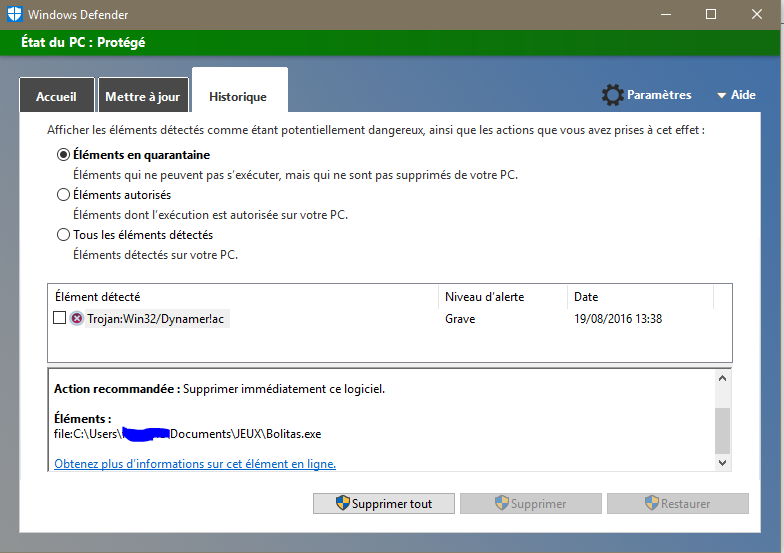Click the Grave alert level cell

point(460,318)
